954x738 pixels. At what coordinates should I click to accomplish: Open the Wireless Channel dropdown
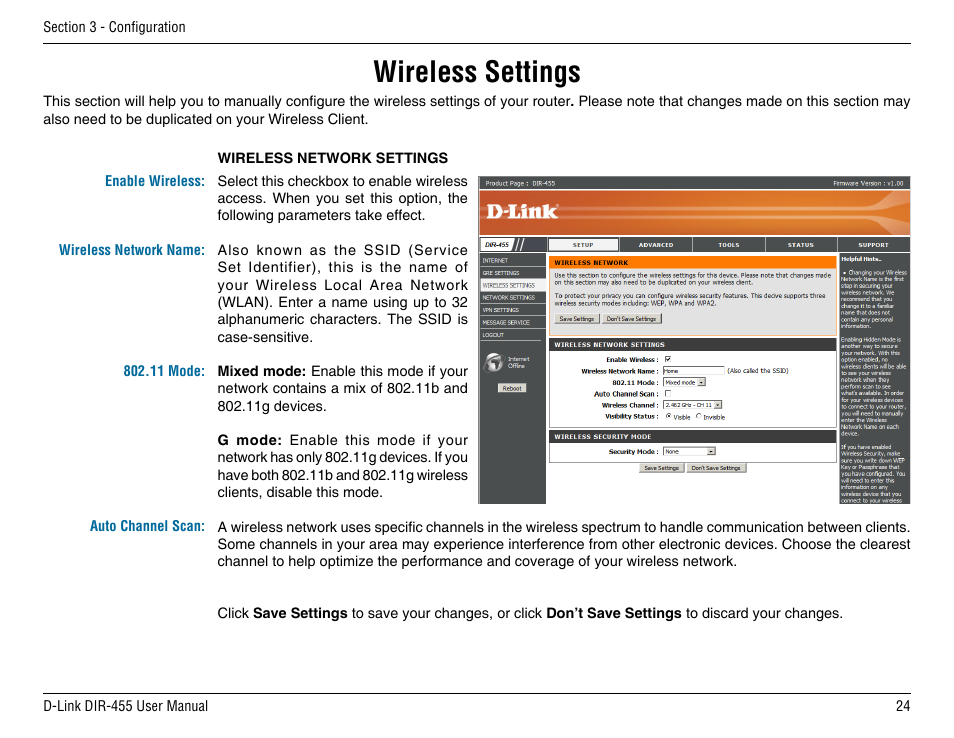(x=692, y=405)
